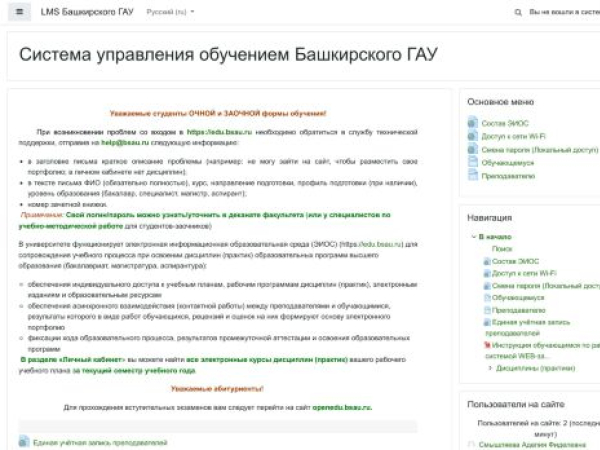This screenshot has height=450, width=600.
Task: Open Доступ к сети Wi-Fi in navigation tree
Action: (x=530, y=272)
